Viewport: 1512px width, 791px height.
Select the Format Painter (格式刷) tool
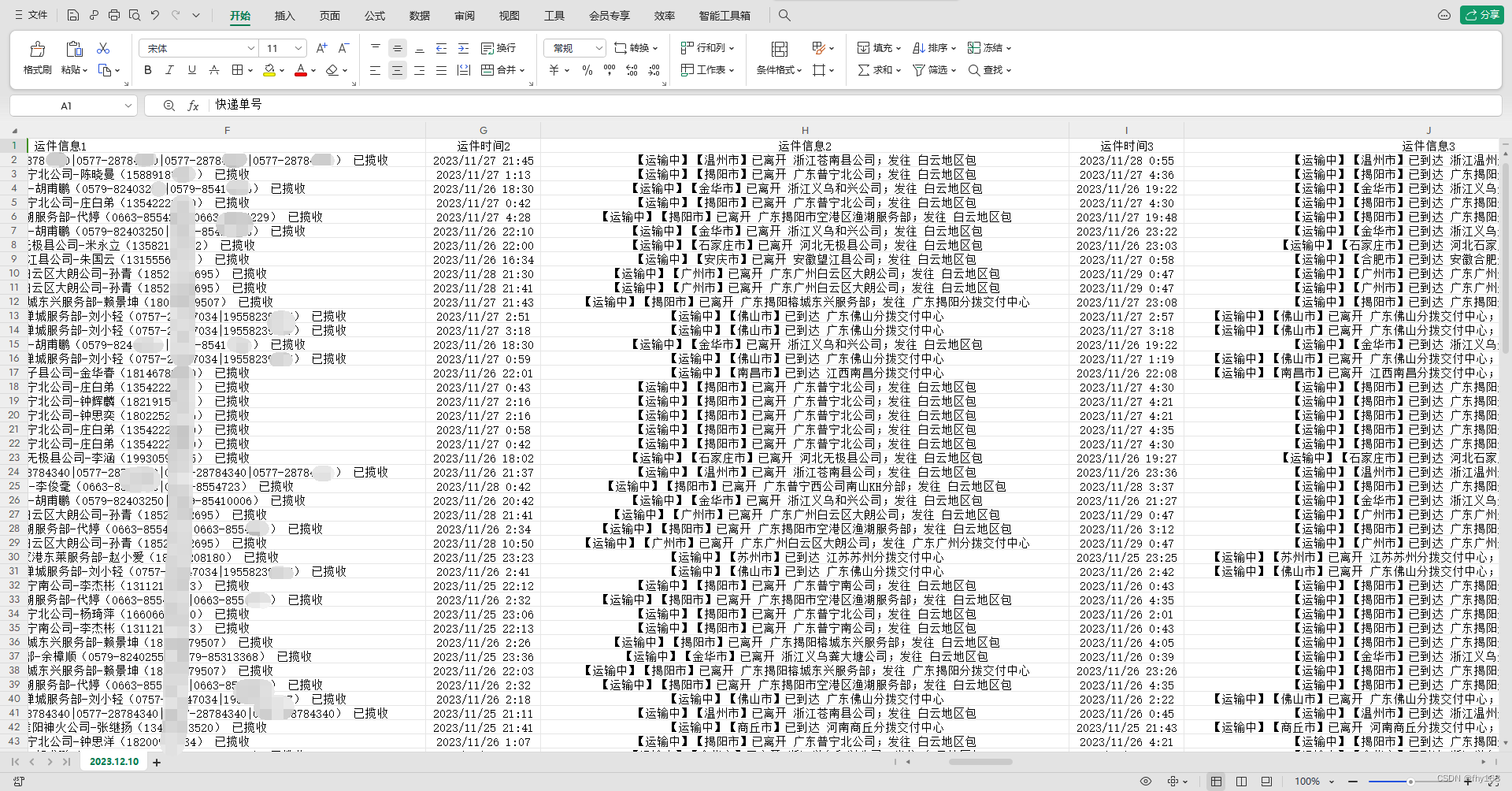click(37, 58)
